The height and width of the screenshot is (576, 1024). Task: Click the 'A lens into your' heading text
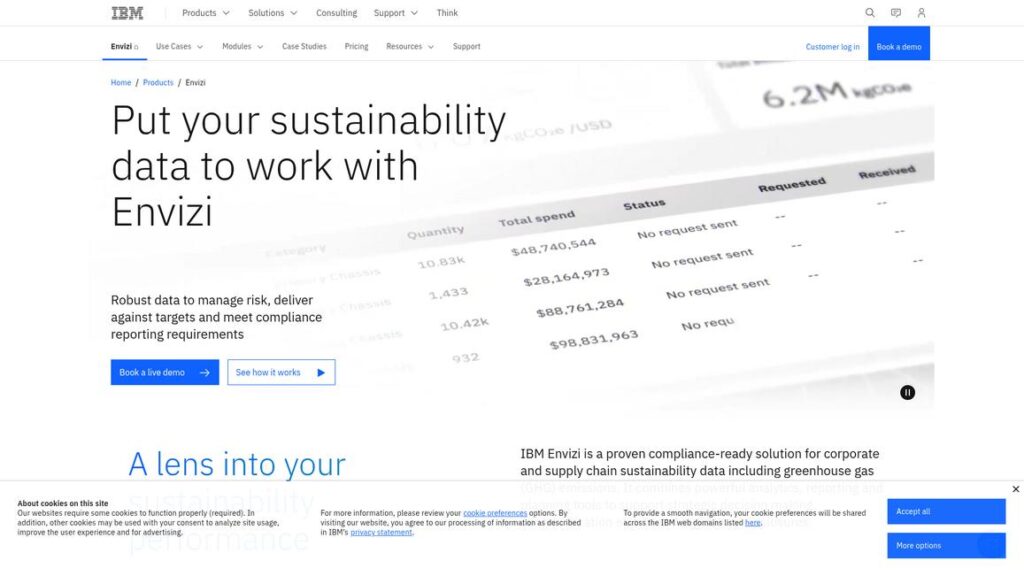237,464
